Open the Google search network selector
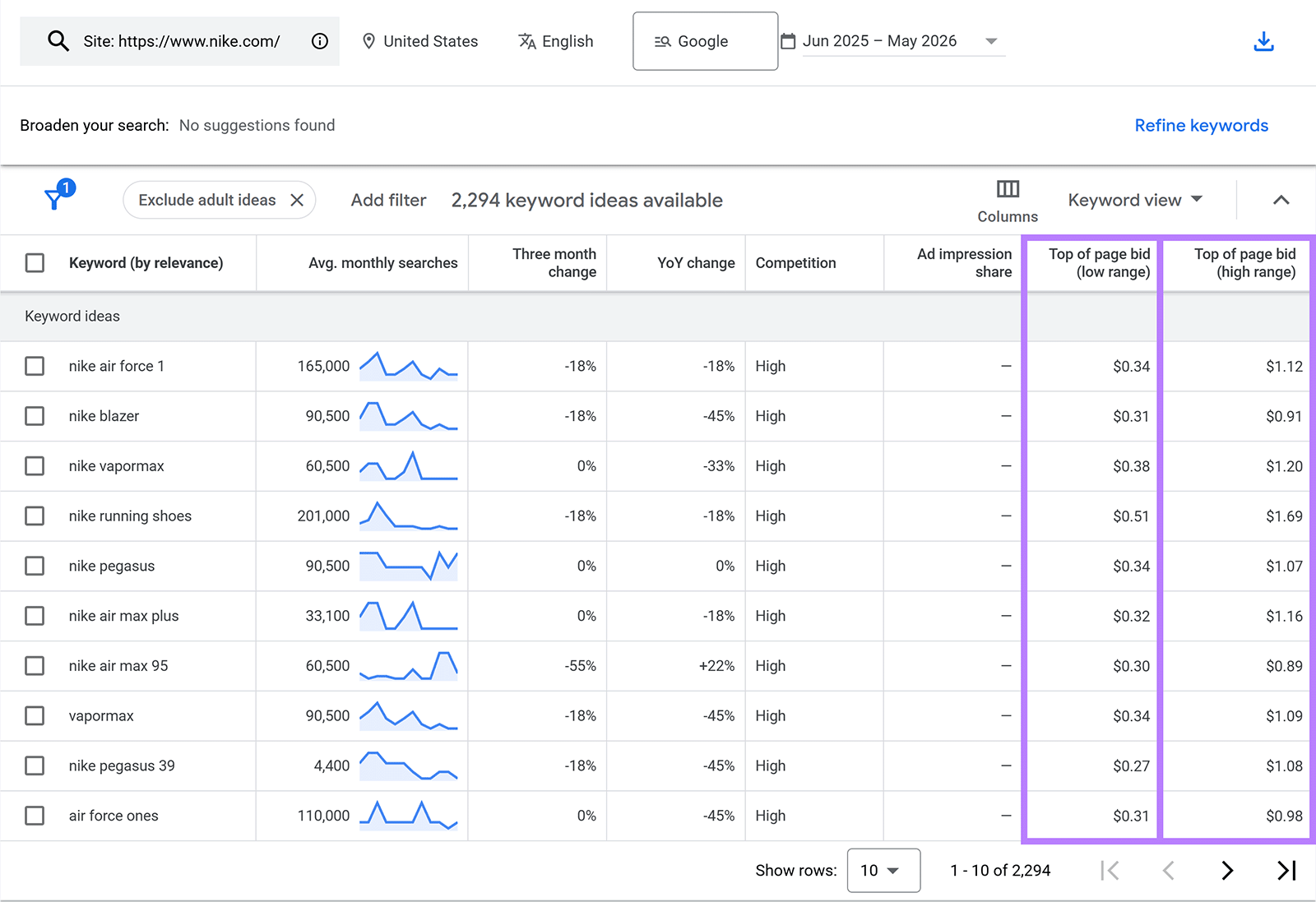Viewport: 1316px width, 902px height. (705, 41)
